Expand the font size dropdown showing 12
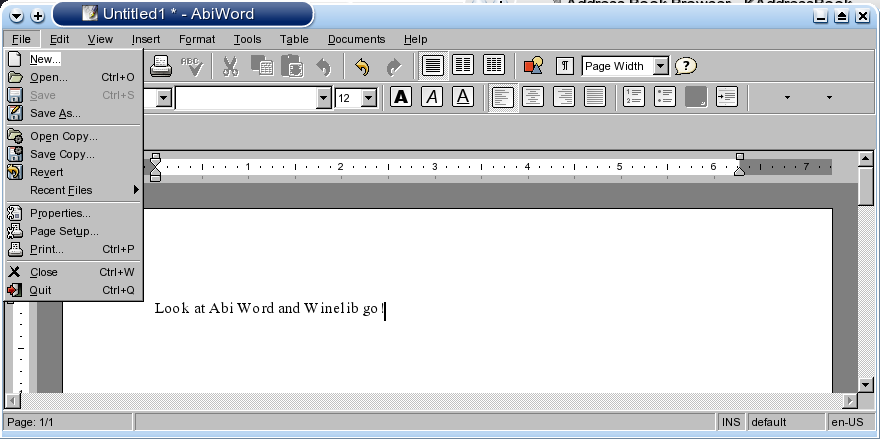880x439 pixels. click(368, 98)
